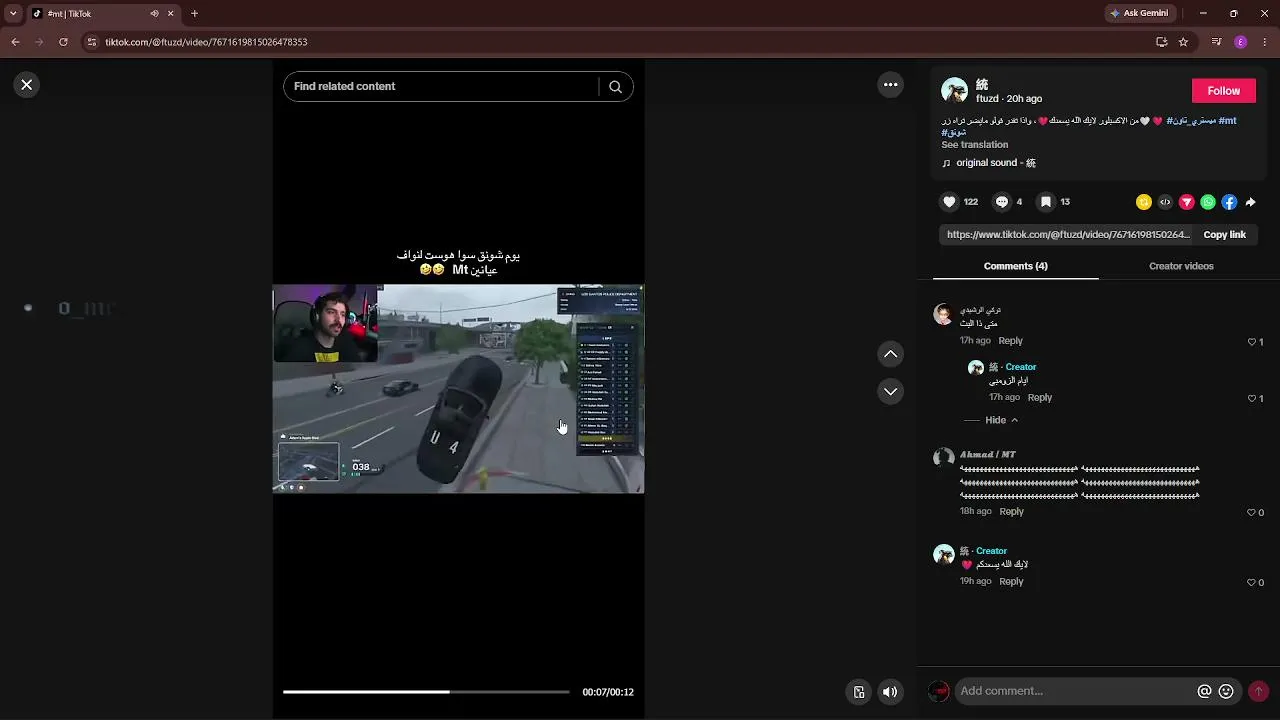
Task: Copy the video link
Action: click(x=1224, y=235)
